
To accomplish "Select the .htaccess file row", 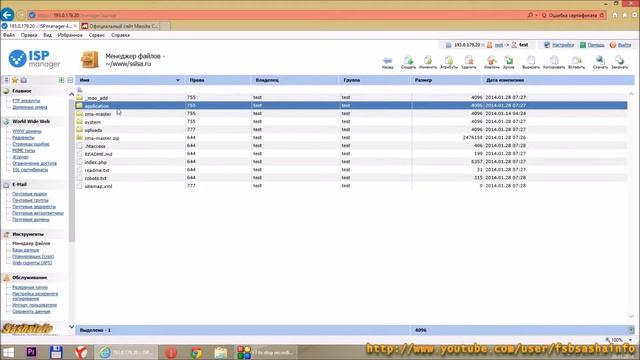I will [351, 146].
